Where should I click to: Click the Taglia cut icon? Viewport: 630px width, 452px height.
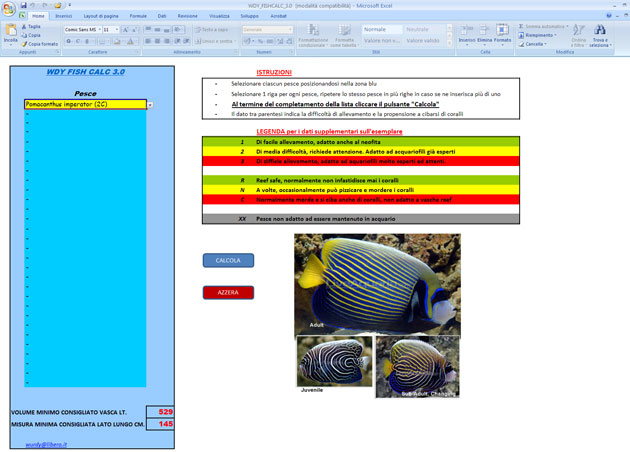(24, 27)
